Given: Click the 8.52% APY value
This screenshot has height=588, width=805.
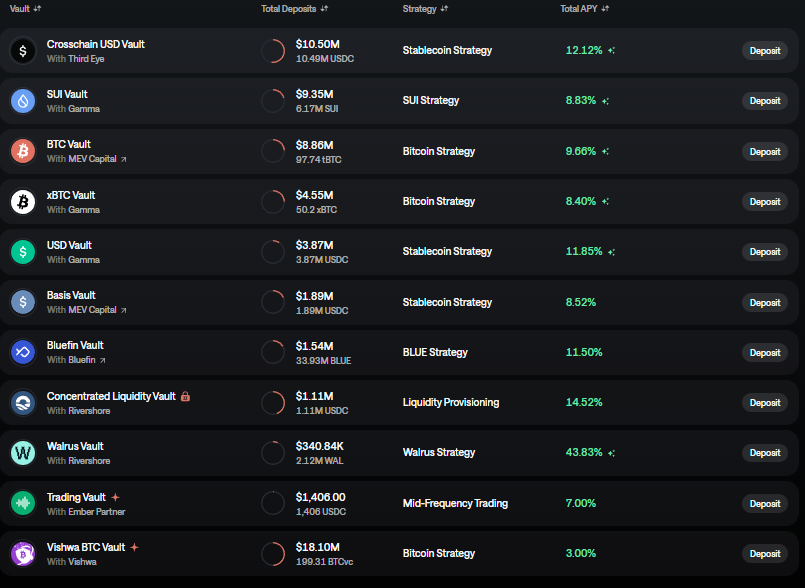Looking at the screenshot, I should [581, 302].
